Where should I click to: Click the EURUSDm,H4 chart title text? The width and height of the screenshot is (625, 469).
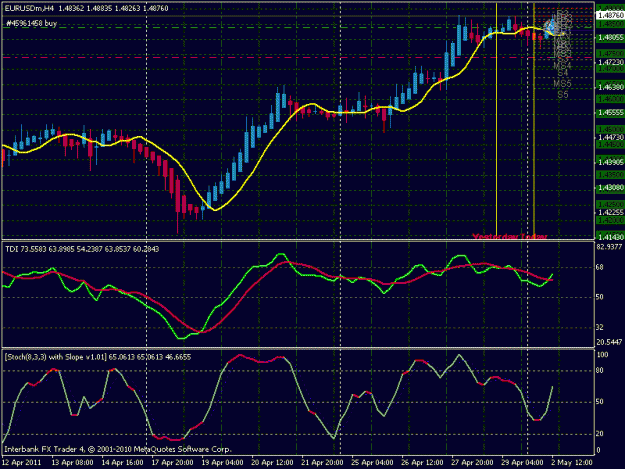click(29, 8)
